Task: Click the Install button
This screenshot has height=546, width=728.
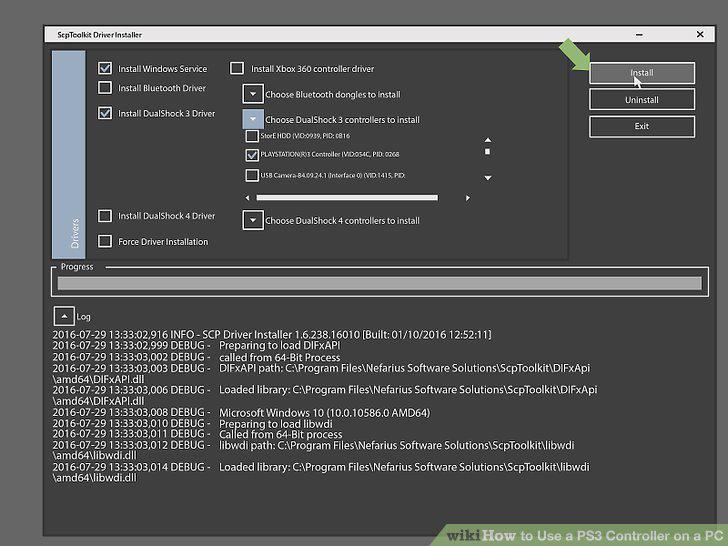Action: pyautogui.click(x=642, y=73)
